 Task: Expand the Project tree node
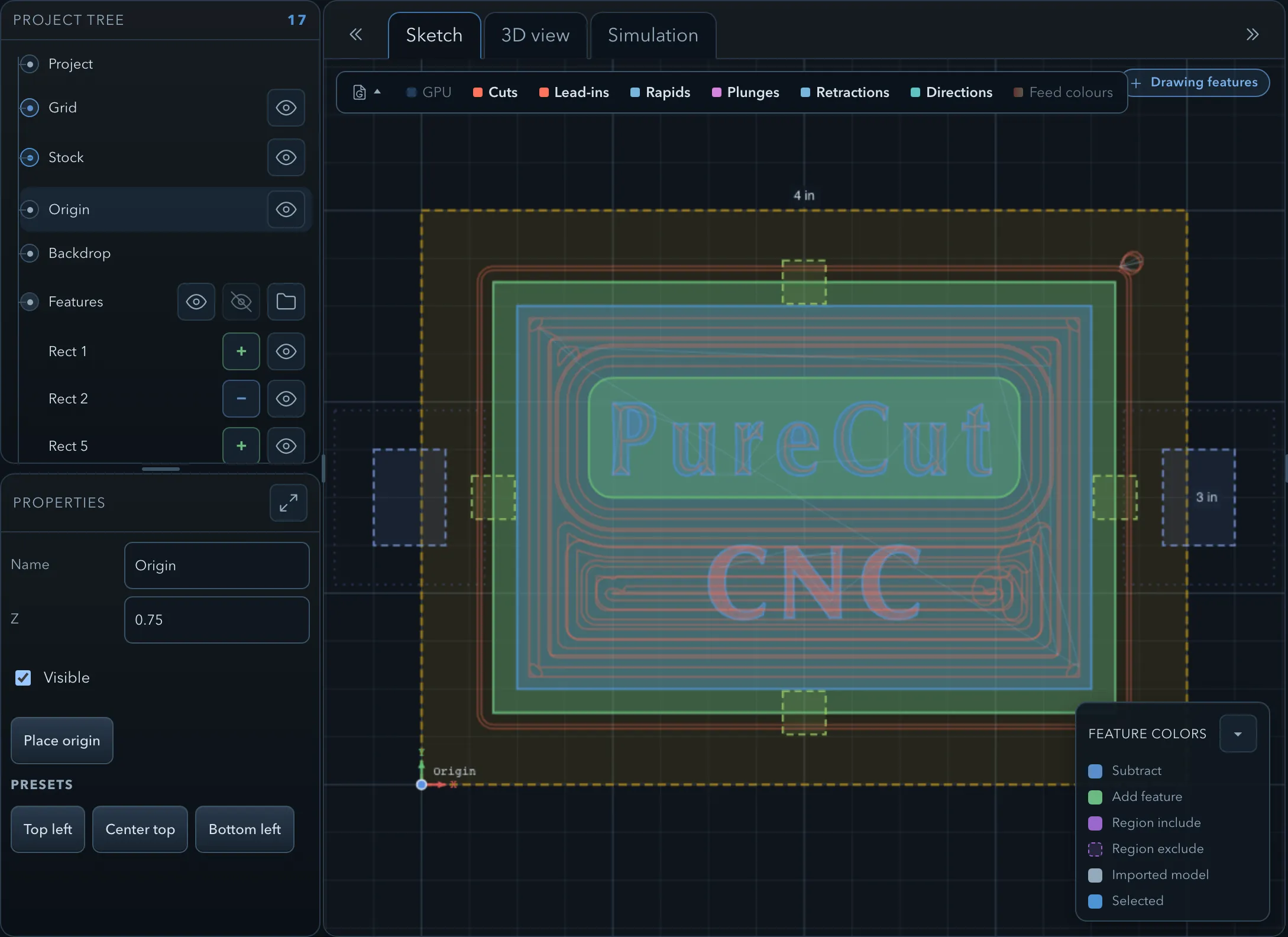(30, 64)
